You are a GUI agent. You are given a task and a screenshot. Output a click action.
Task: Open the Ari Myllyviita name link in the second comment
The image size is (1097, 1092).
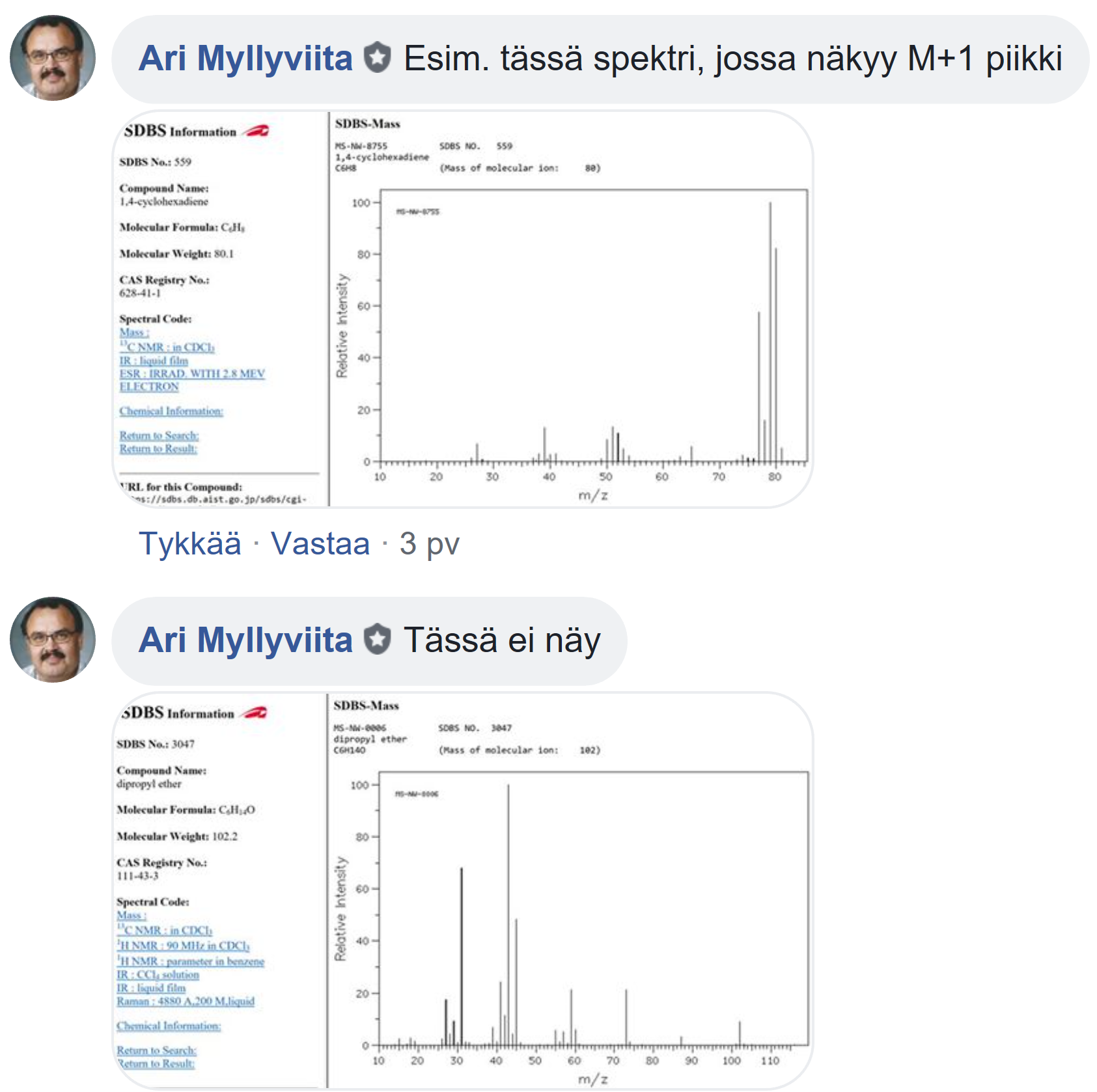coord(245,640)
